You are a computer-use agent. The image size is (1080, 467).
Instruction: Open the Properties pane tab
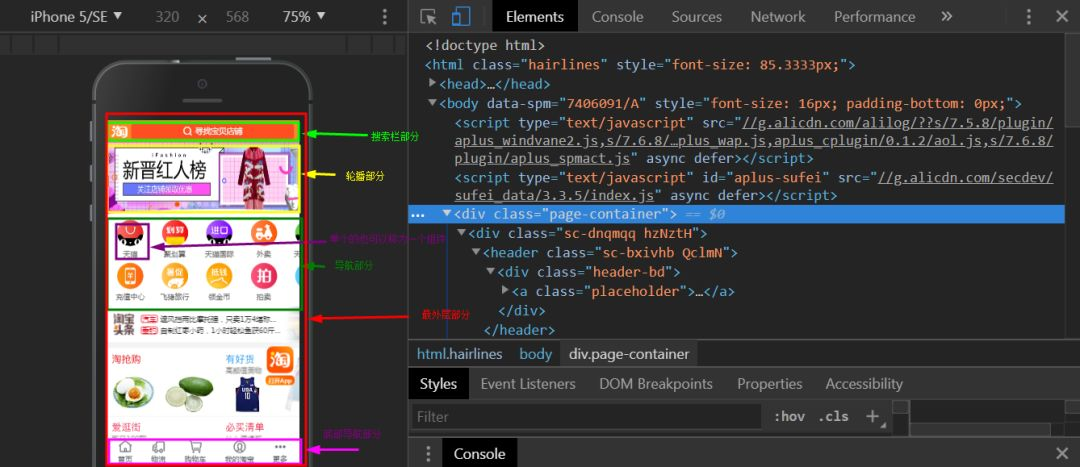click(769, 384)
